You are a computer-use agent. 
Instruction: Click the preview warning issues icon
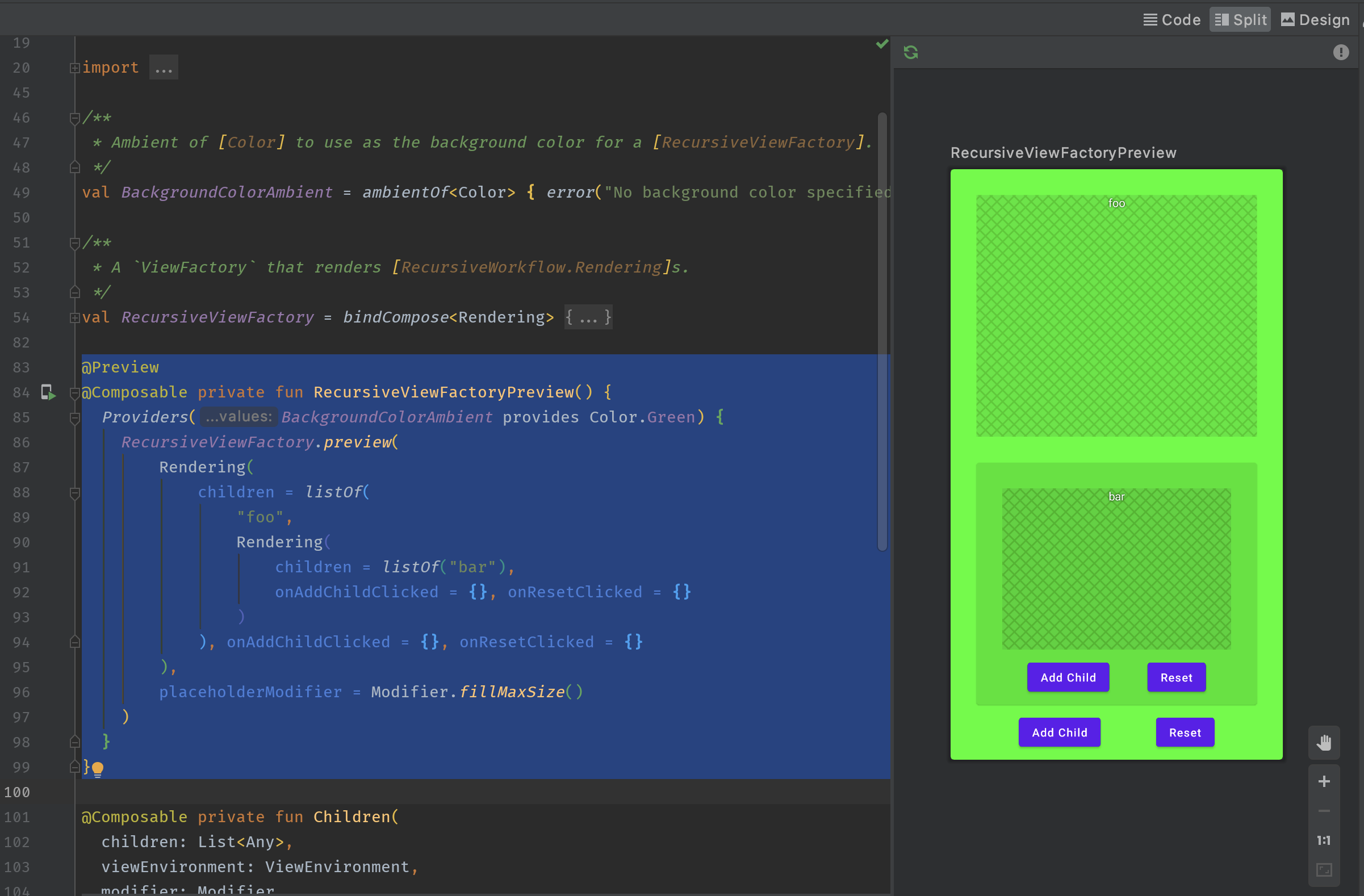(x=1341, y=52)
